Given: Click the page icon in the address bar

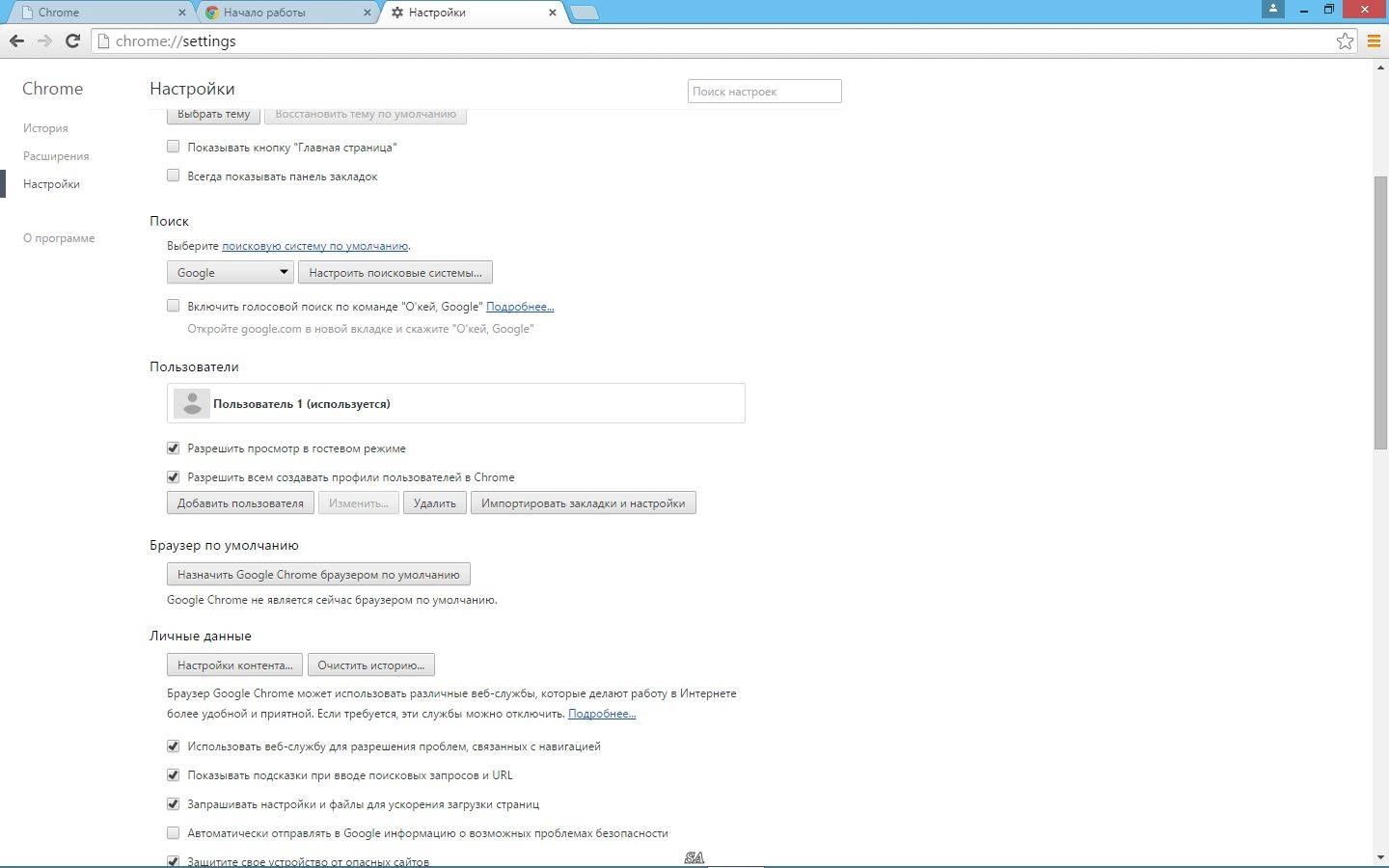Looking at the screenshot, I should [103, 41].
